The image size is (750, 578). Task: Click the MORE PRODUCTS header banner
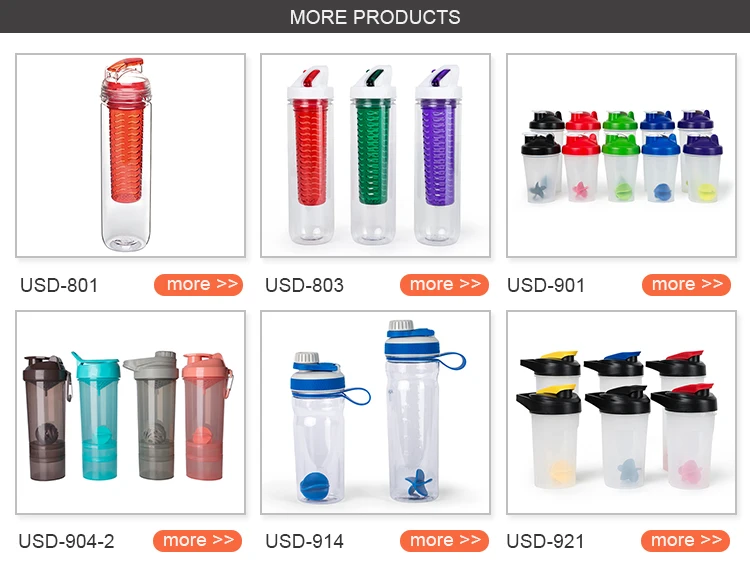375,17
